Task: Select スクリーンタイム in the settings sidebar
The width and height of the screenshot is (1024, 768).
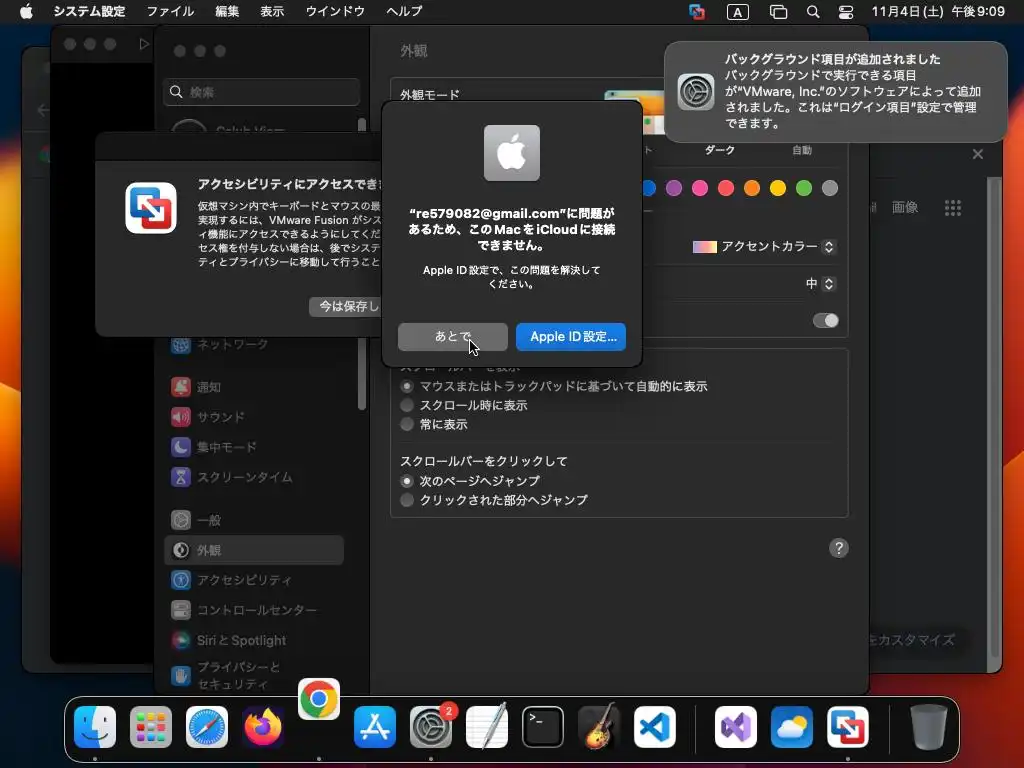Action: (x=254, y=477)
